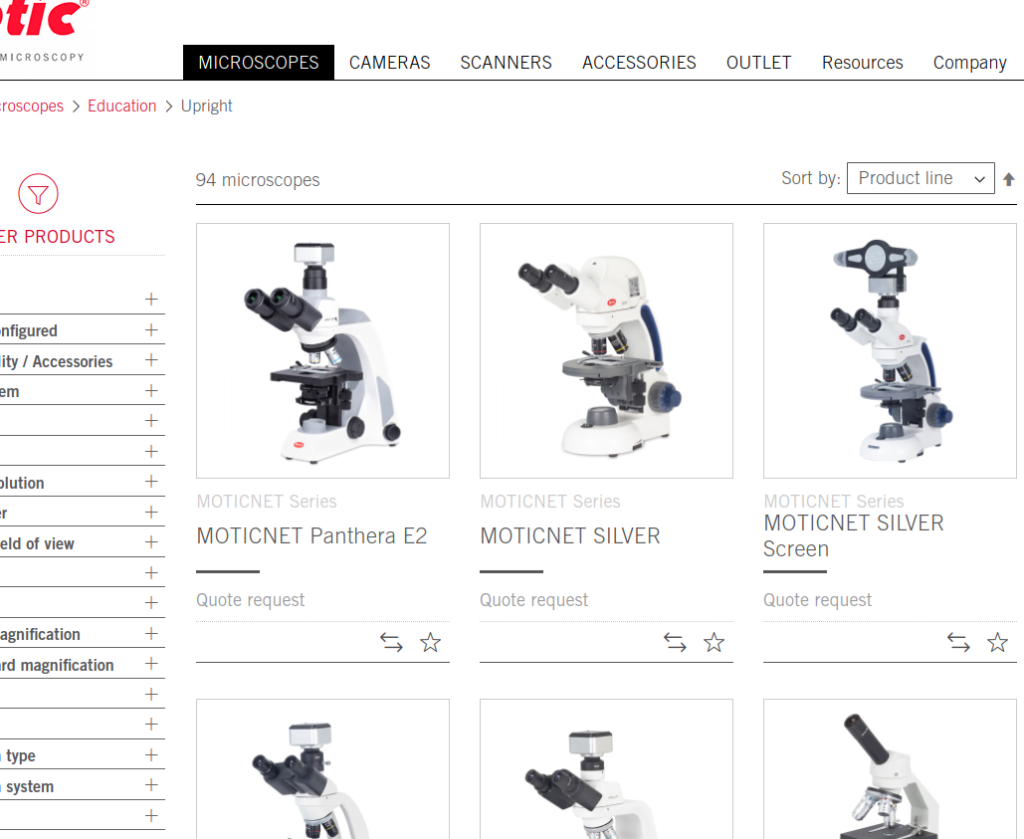Open the Company menu
Screen dimensions: 1024x839
point(969,63)
